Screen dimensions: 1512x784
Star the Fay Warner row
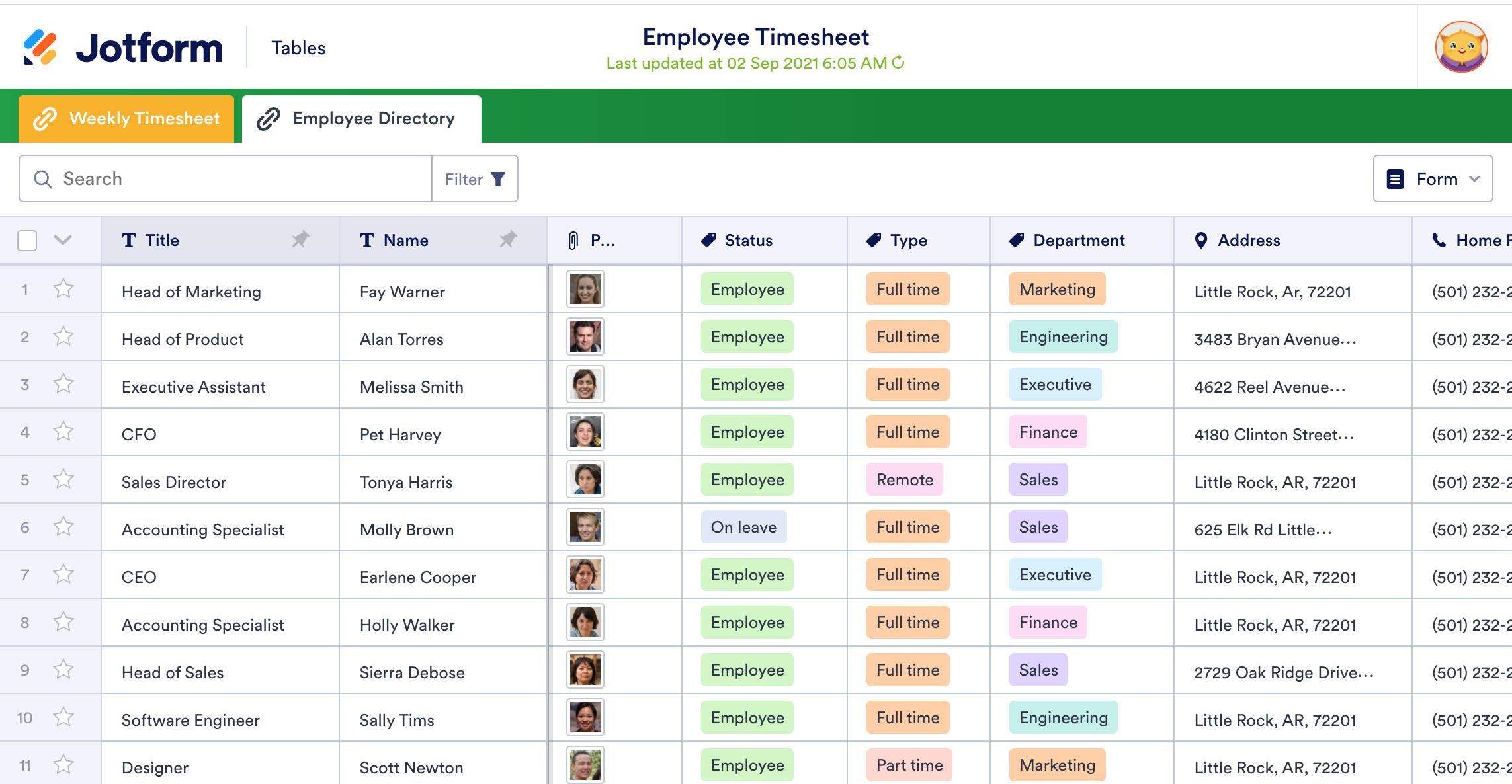click(x=63, y=289)
